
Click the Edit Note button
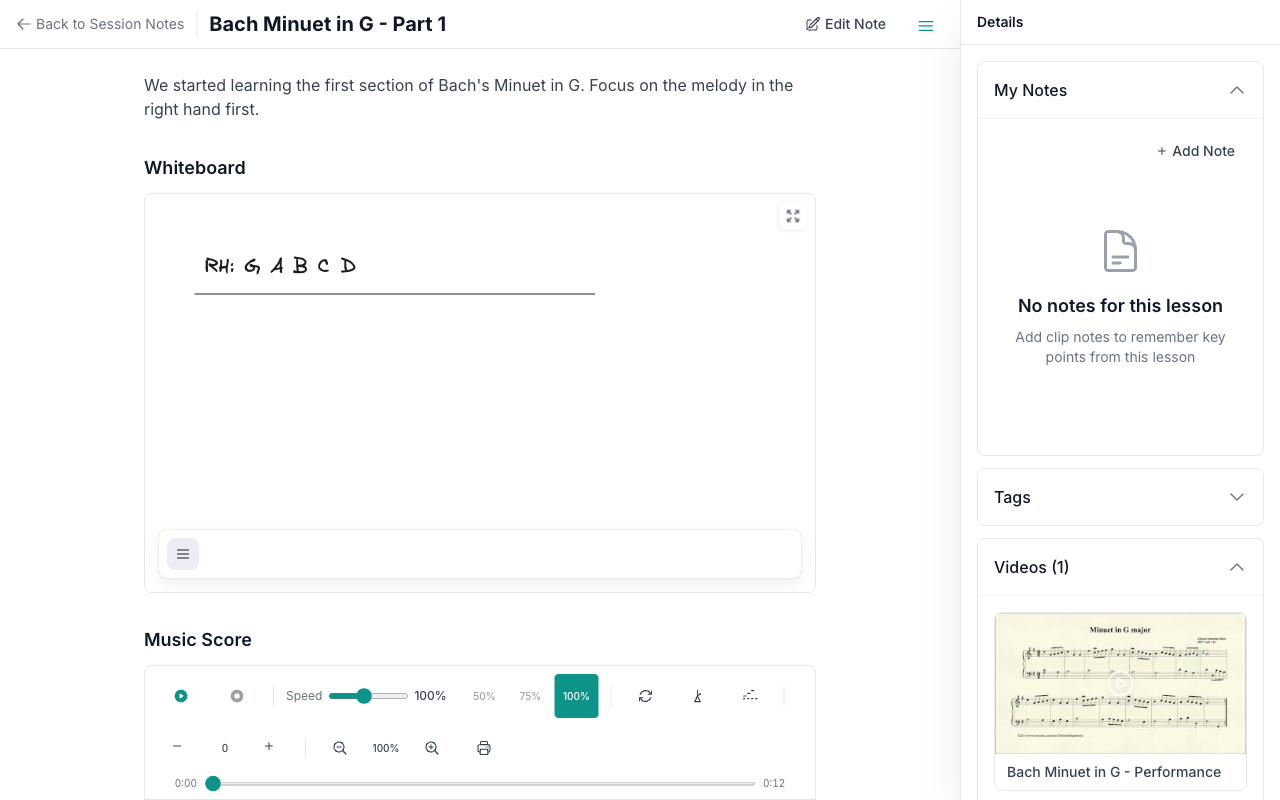coord(846,24)
